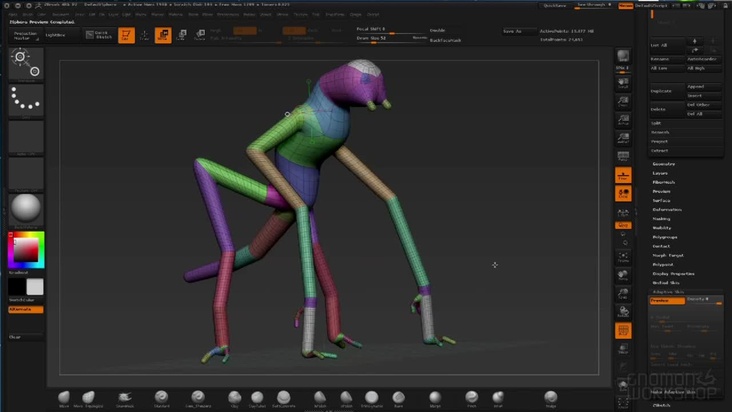Open the current brush thumbnail picker
Image resolution: width=732 pixels, height=412 pixels.
26,64
